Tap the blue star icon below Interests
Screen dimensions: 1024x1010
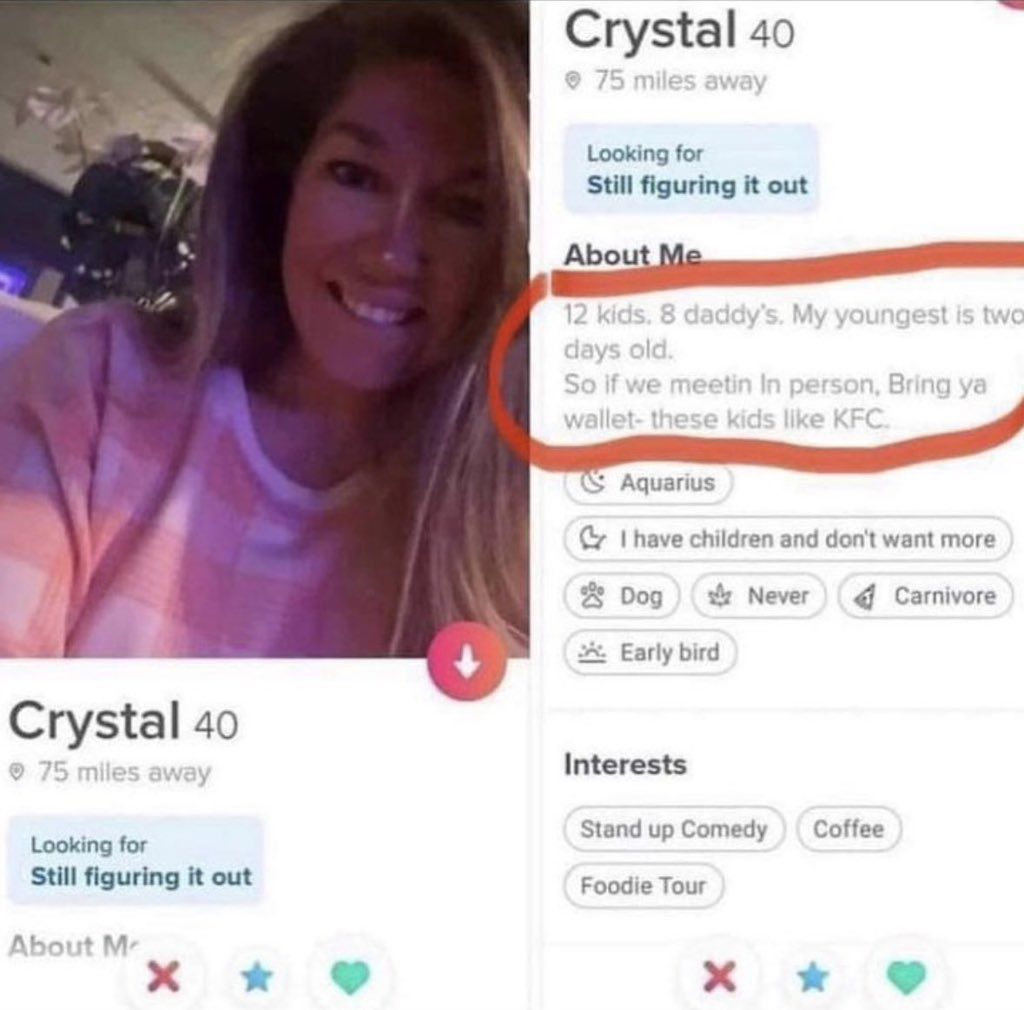point(813,977)
